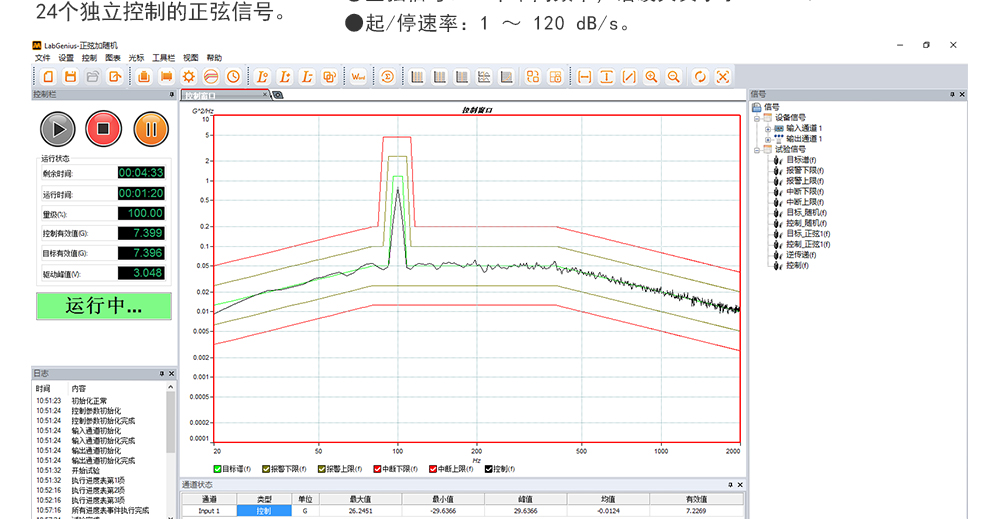This screenshot has width=1000, height=519.
Task: Click the Word report export icon
Action: pos(358,77)
